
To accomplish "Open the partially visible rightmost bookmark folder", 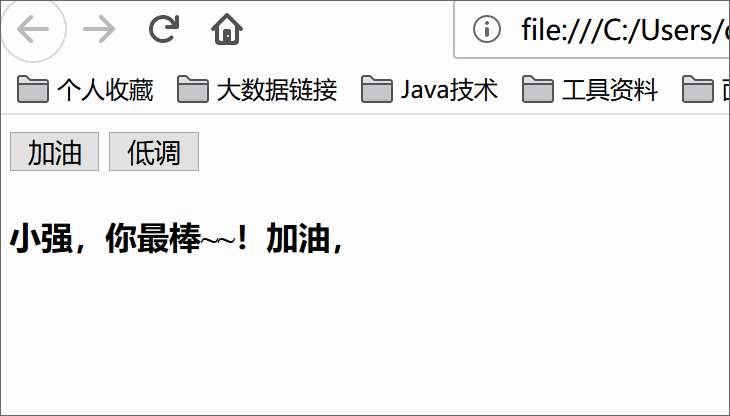I will [705, 89].
